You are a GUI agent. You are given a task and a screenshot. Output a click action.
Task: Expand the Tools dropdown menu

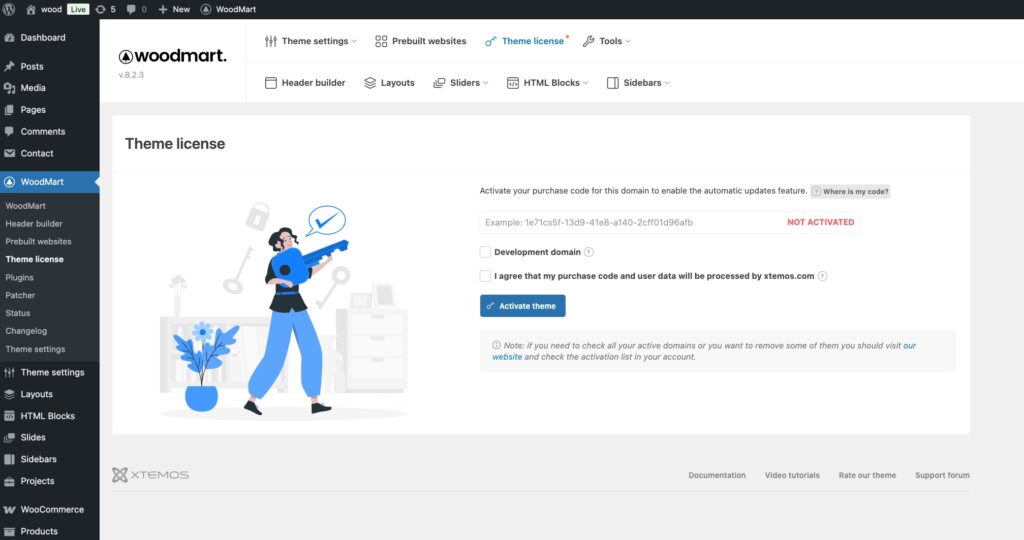click(x=607, y=41)
